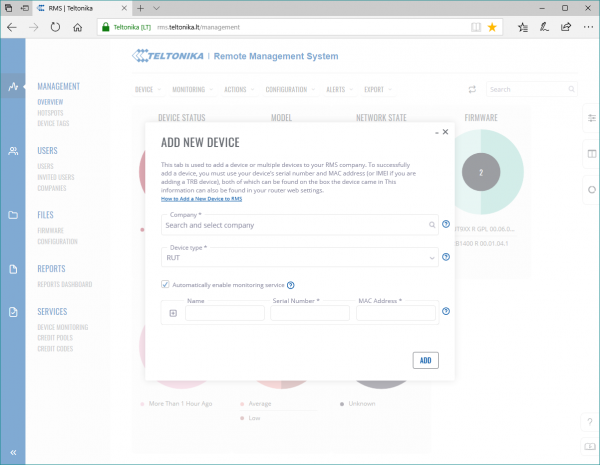The width and height of the screenshot is (600, 465).
Task: Open the Users section icon in sidebar
Action: [13, 151]
